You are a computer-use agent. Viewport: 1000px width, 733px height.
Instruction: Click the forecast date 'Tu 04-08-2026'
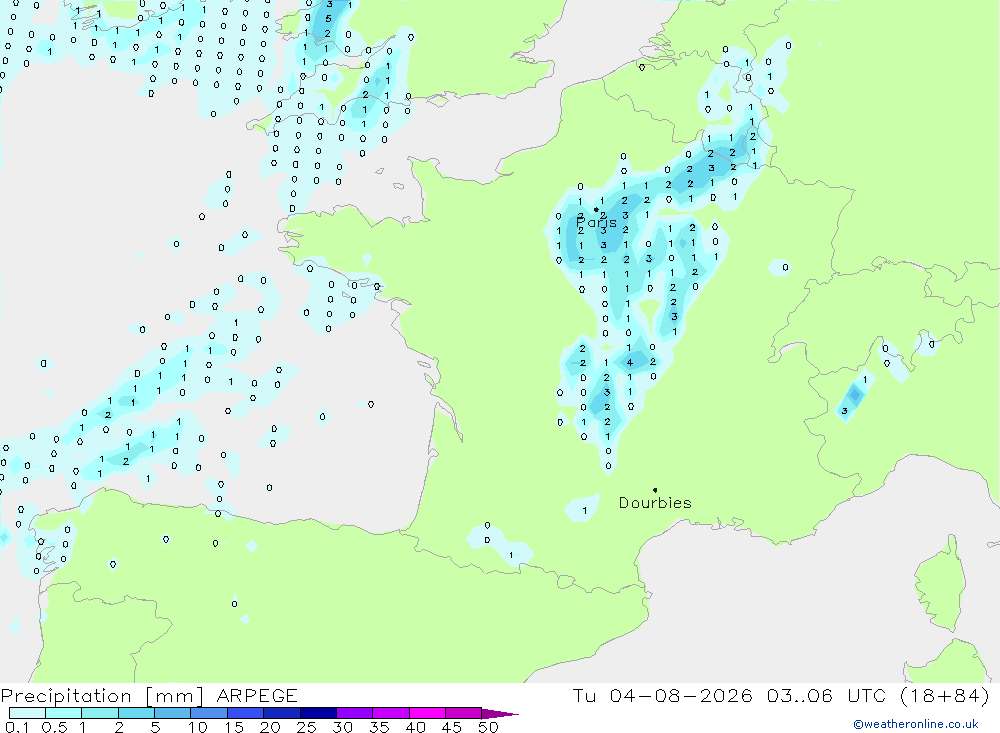pos(662,695)
